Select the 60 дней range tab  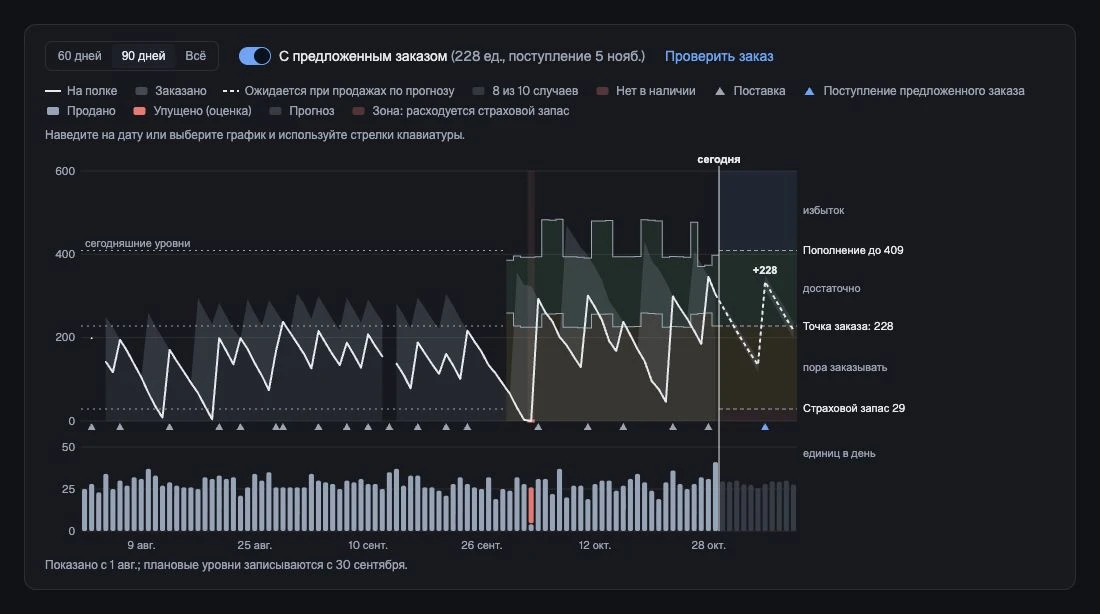(x=79, y=56)
